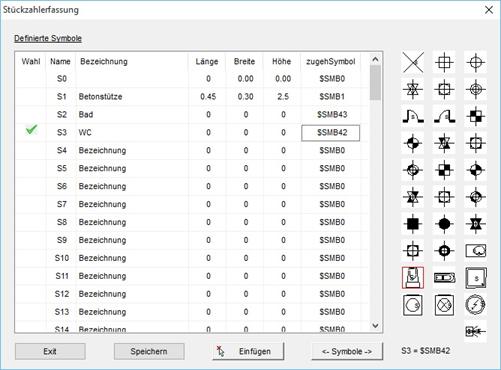The width and height of the screenshot is (501, 370).
Task: Pick the last symbol below the lightning circle
Action: point(475,331)
